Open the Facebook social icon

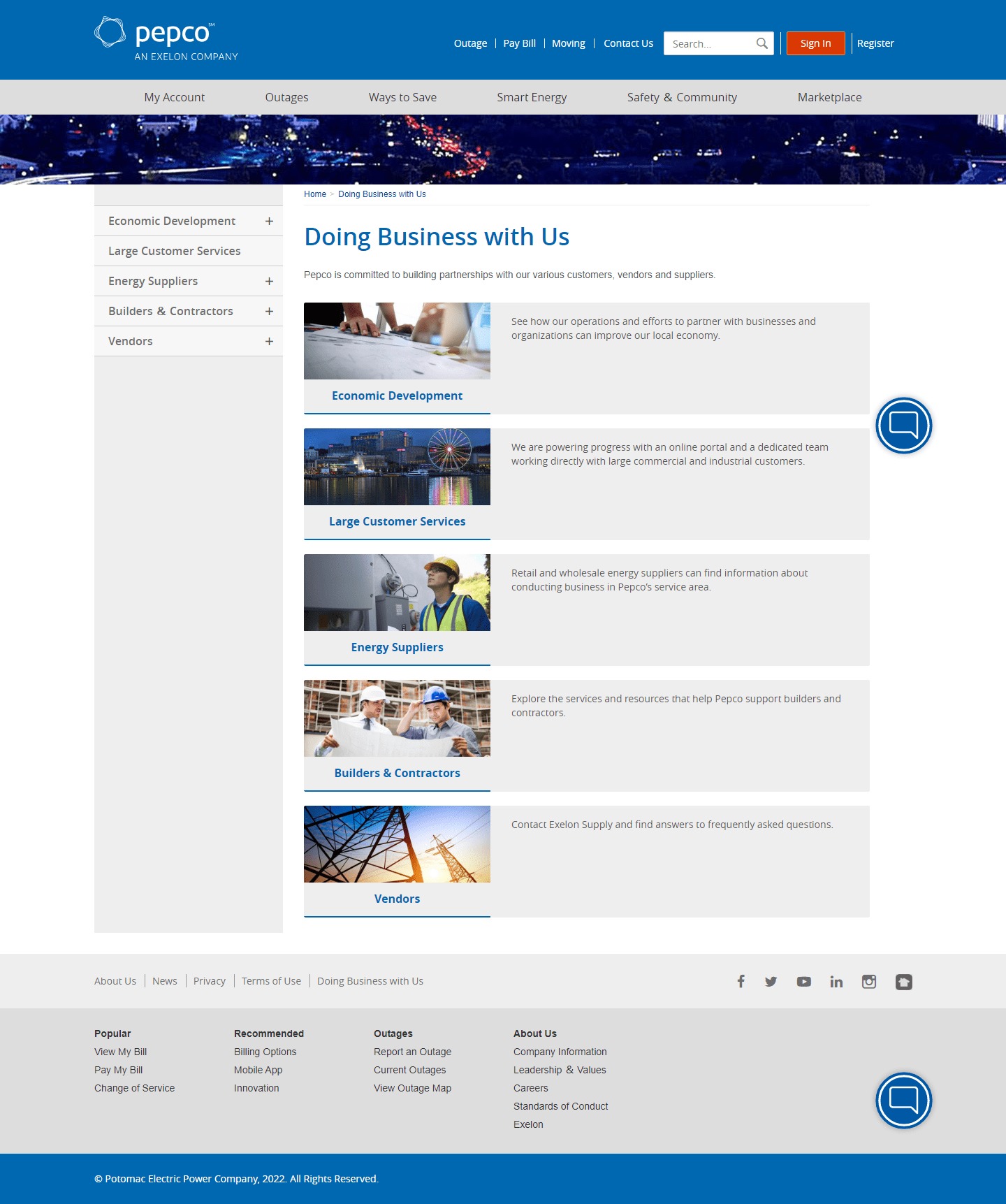[x=741, y=981]
